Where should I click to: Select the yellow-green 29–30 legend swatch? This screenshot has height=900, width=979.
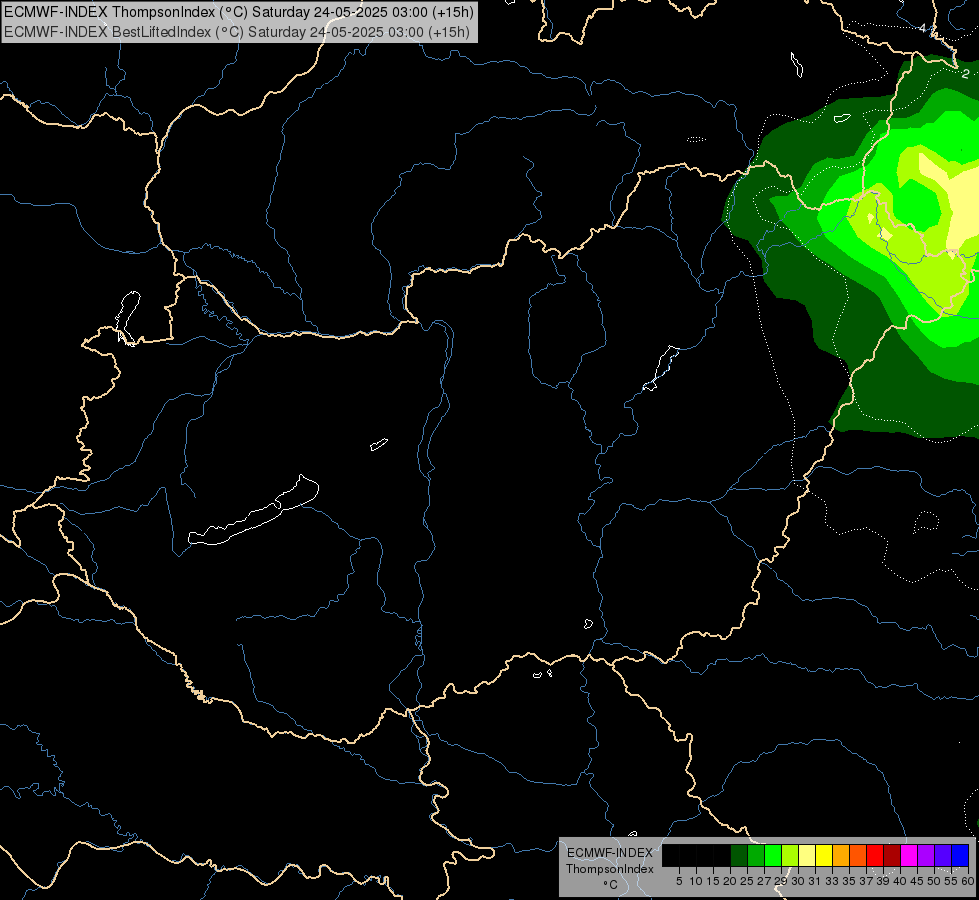790,855
